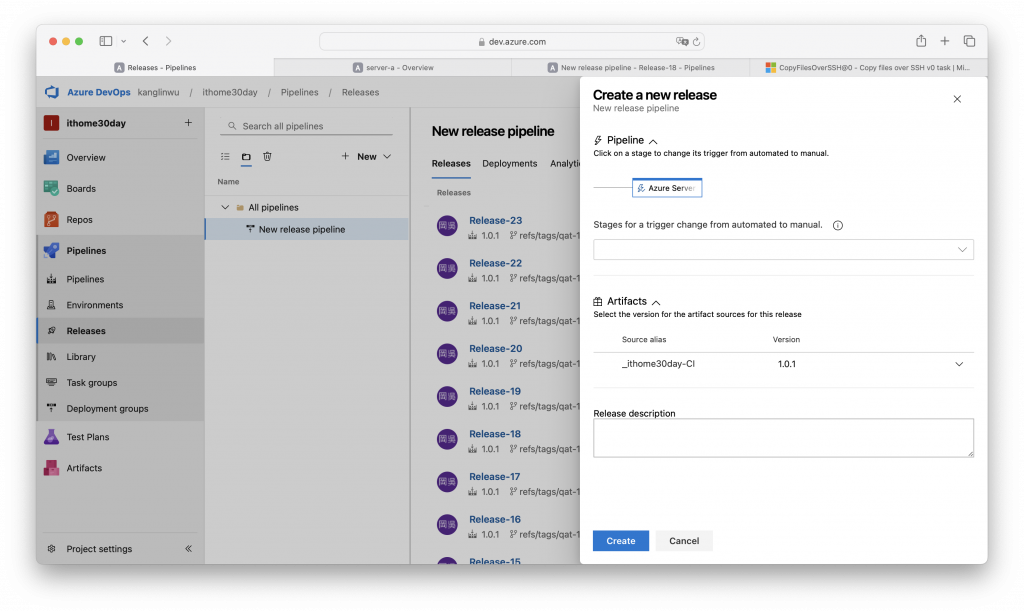Open Release-16 link
The width and height of the screenshot is (1024, 612).
pyautogui.click(x=494, y=519)
